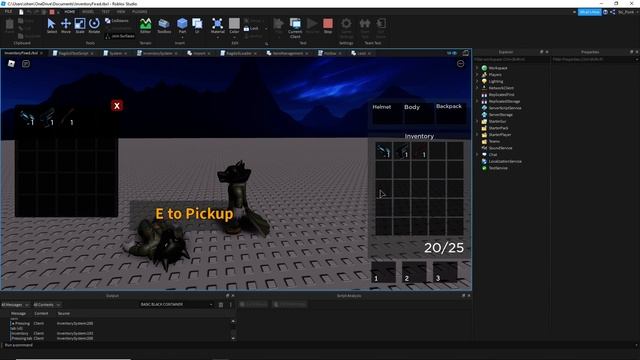
Task: Expand the Players node
Action: (x=477, y=75)
